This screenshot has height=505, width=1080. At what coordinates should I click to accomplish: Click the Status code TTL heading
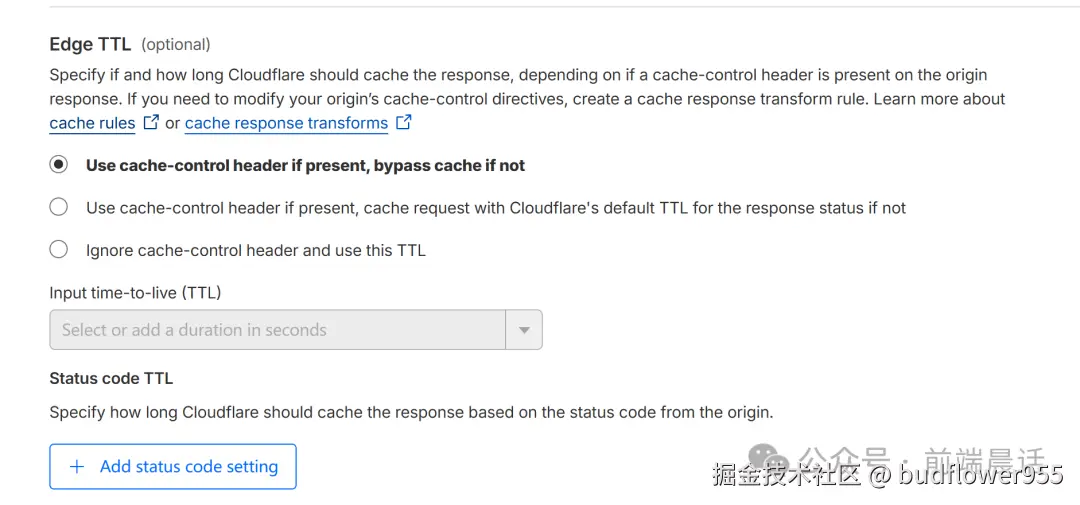click(x=111, y=378)
